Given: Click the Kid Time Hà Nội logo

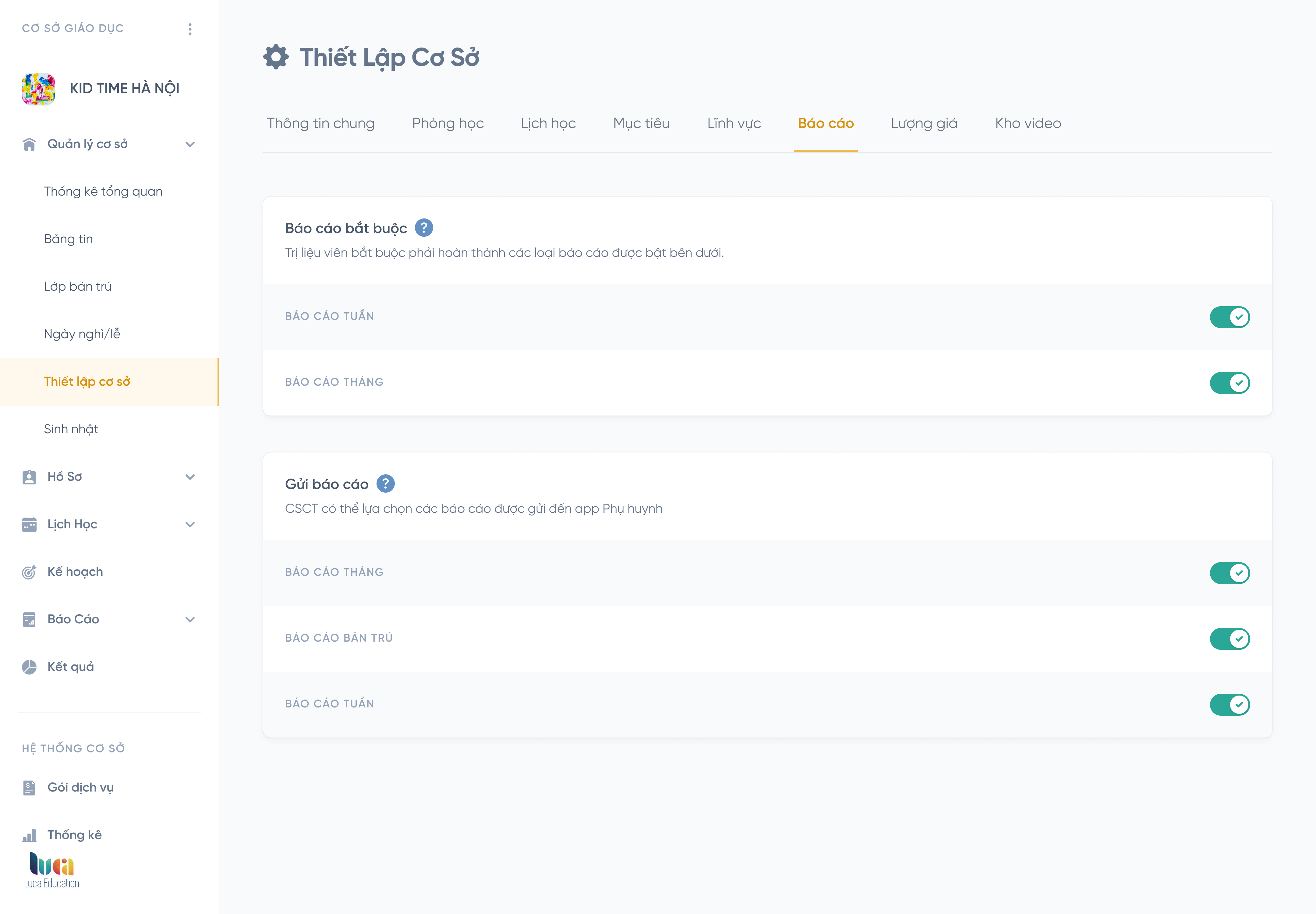Looking at the screenshot, I should (38, 89).
